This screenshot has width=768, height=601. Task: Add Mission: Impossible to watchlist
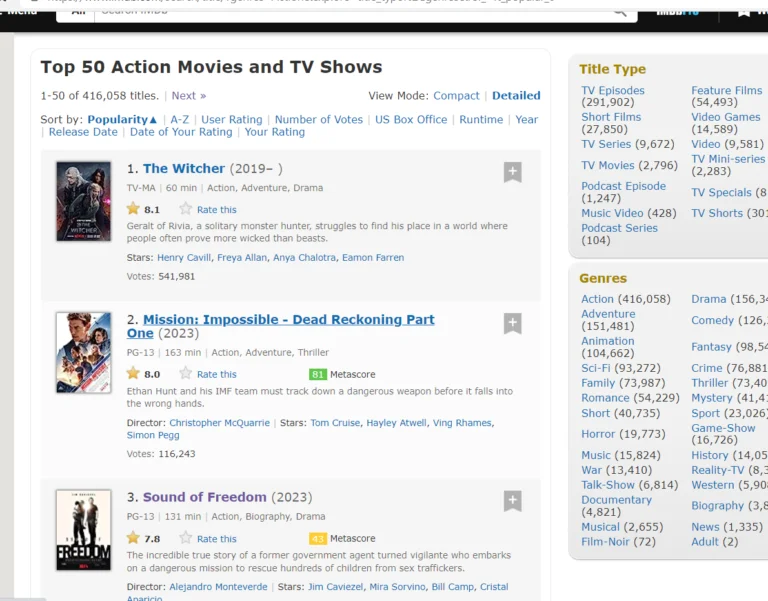pyautogui.click(x=512, y=323)
